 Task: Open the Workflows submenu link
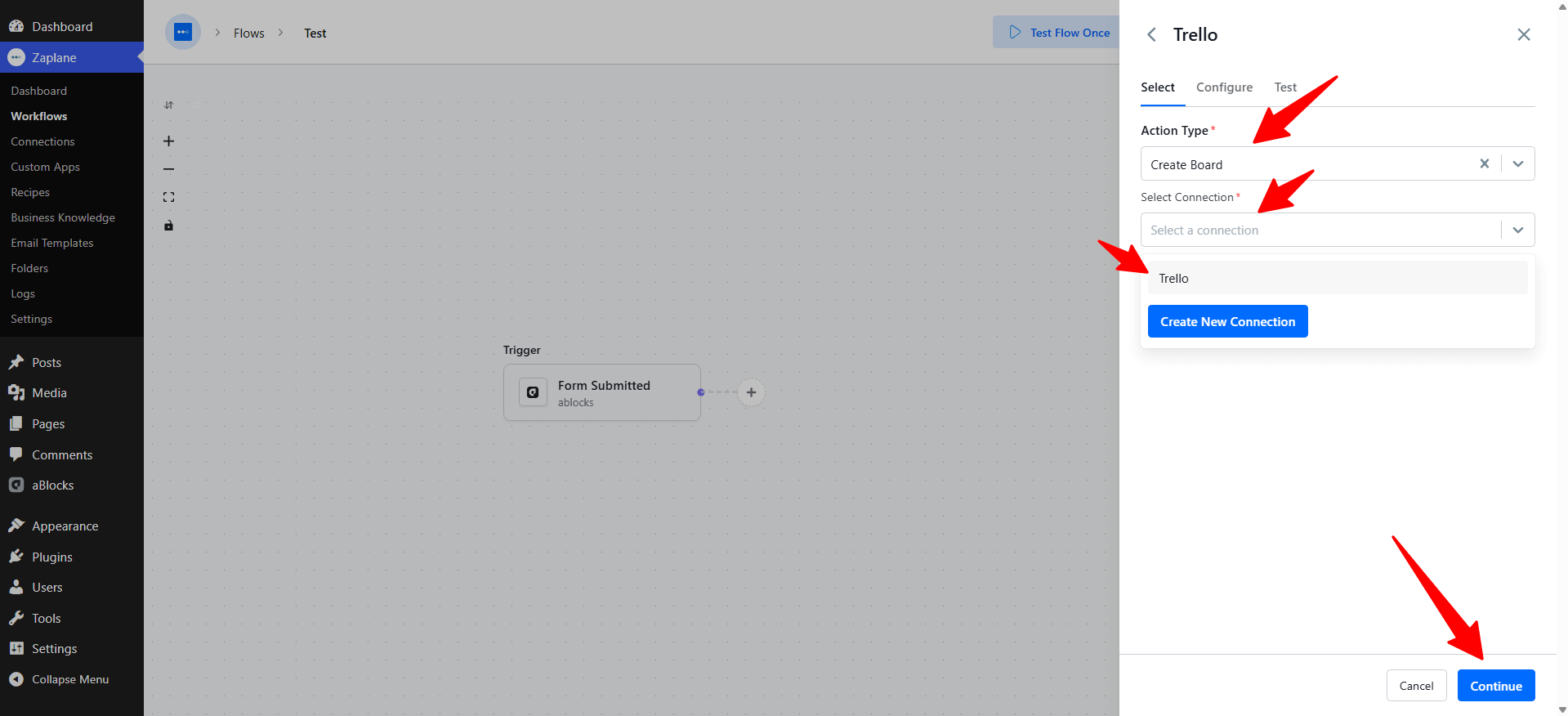(39, 116)
